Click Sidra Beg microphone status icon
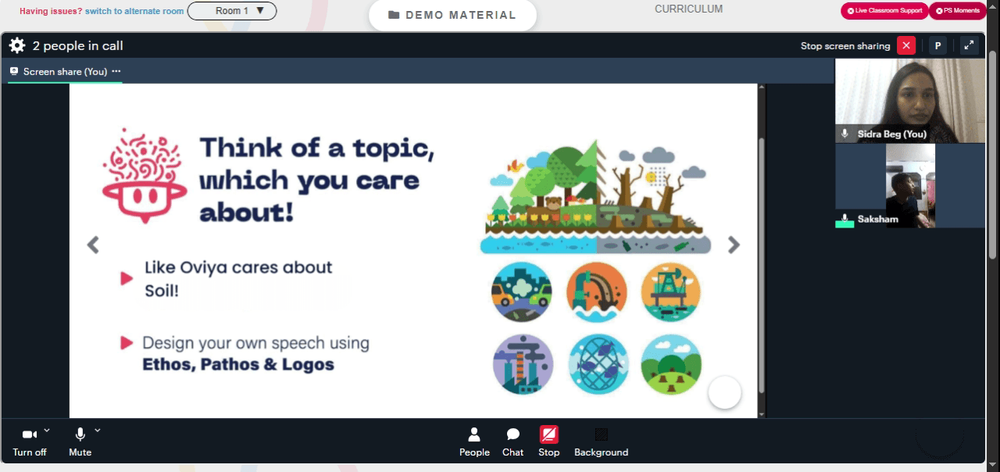The width and height of the screenshot is (1000, 472). point(845,134)
